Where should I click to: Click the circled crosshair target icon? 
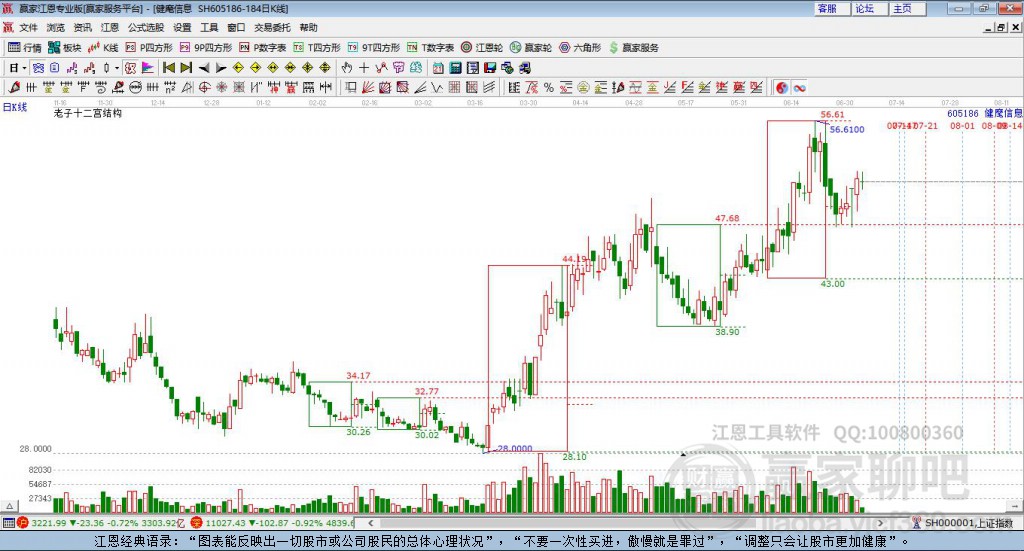click(204, 87)
